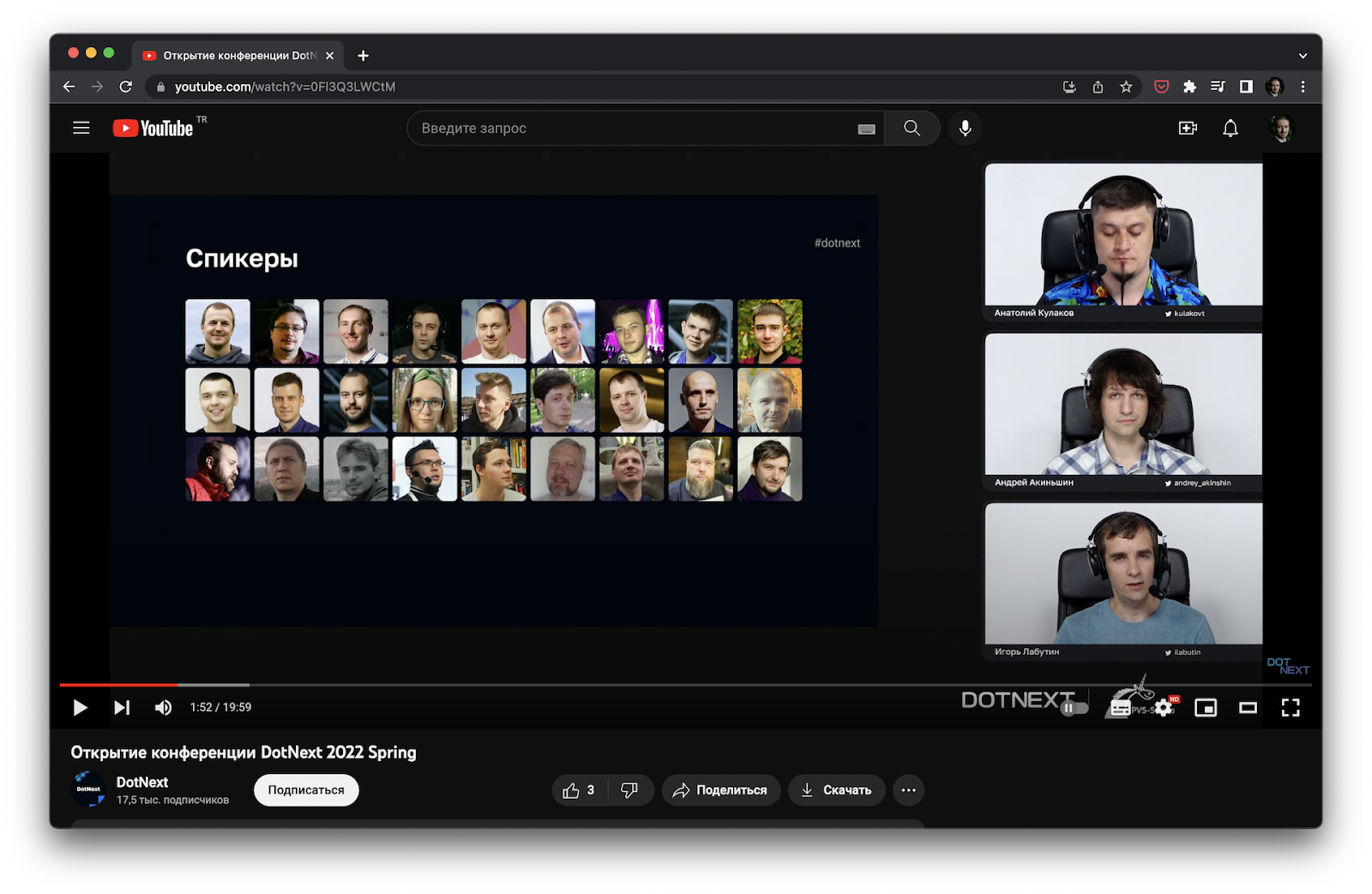Like the video with thumbs up
The height and width of the screenshot is (894, 1372).
pyautogui.click(x=579, y=790)
